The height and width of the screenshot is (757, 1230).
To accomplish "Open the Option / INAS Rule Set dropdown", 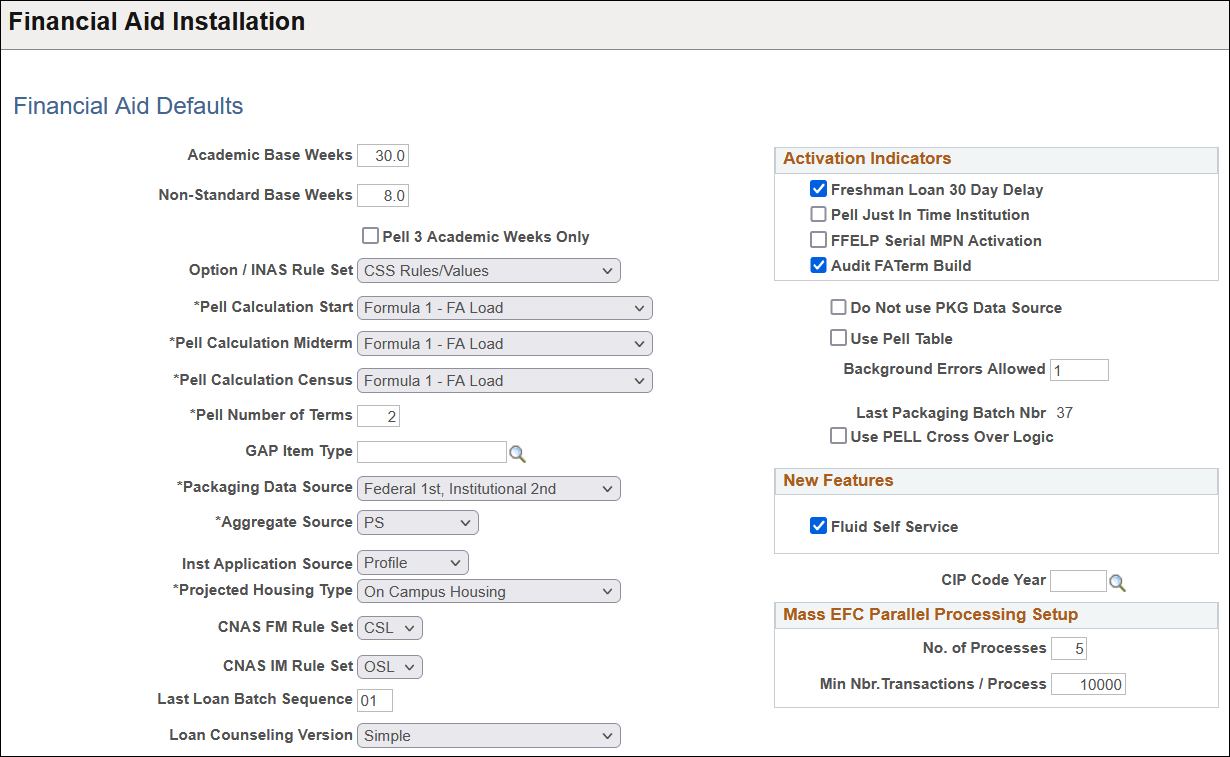I will pos(489,270).
